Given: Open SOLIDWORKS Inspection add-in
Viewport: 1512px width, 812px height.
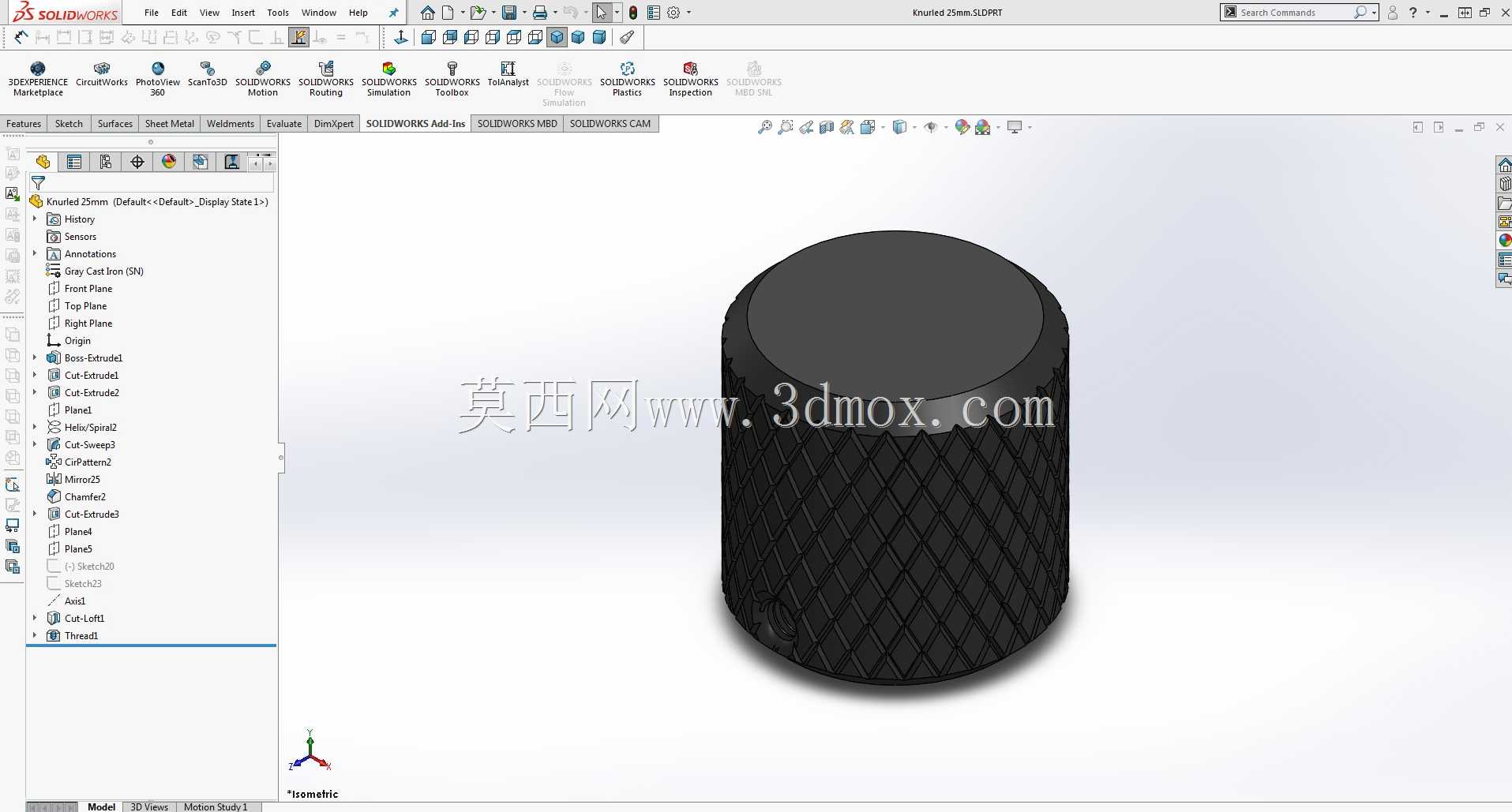Looking at the screenshot, I should (691, 79).
